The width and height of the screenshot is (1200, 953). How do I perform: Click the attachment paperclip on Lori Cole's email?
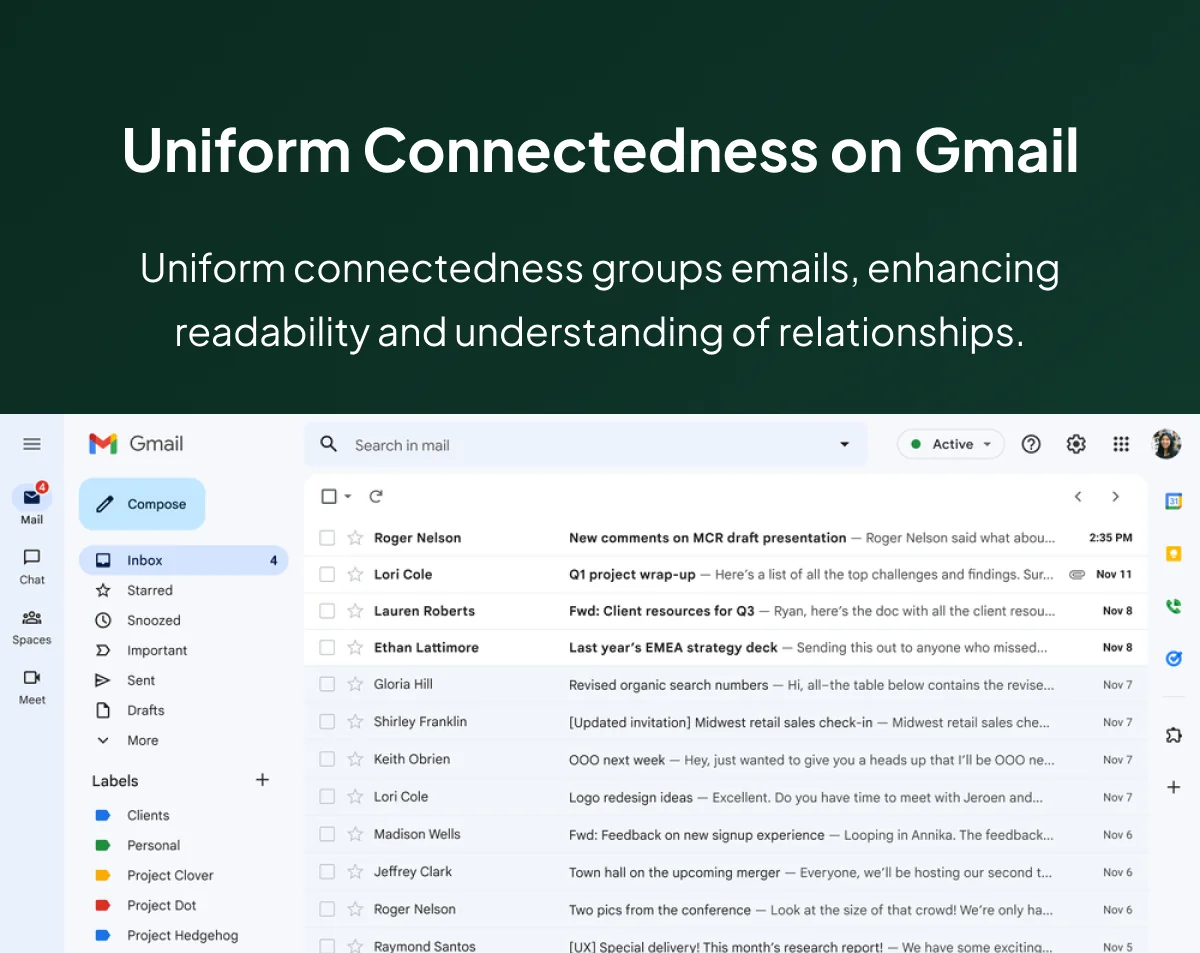(x=1076, y=575)
